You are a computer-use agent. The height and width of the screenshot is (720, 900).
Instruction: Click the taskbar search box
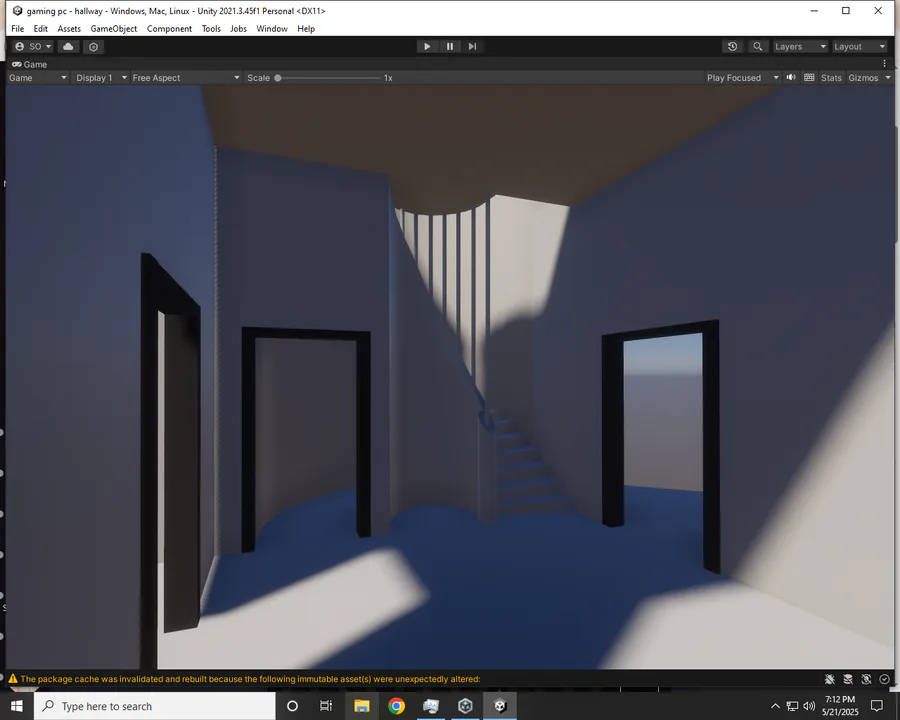pos(154,706)
